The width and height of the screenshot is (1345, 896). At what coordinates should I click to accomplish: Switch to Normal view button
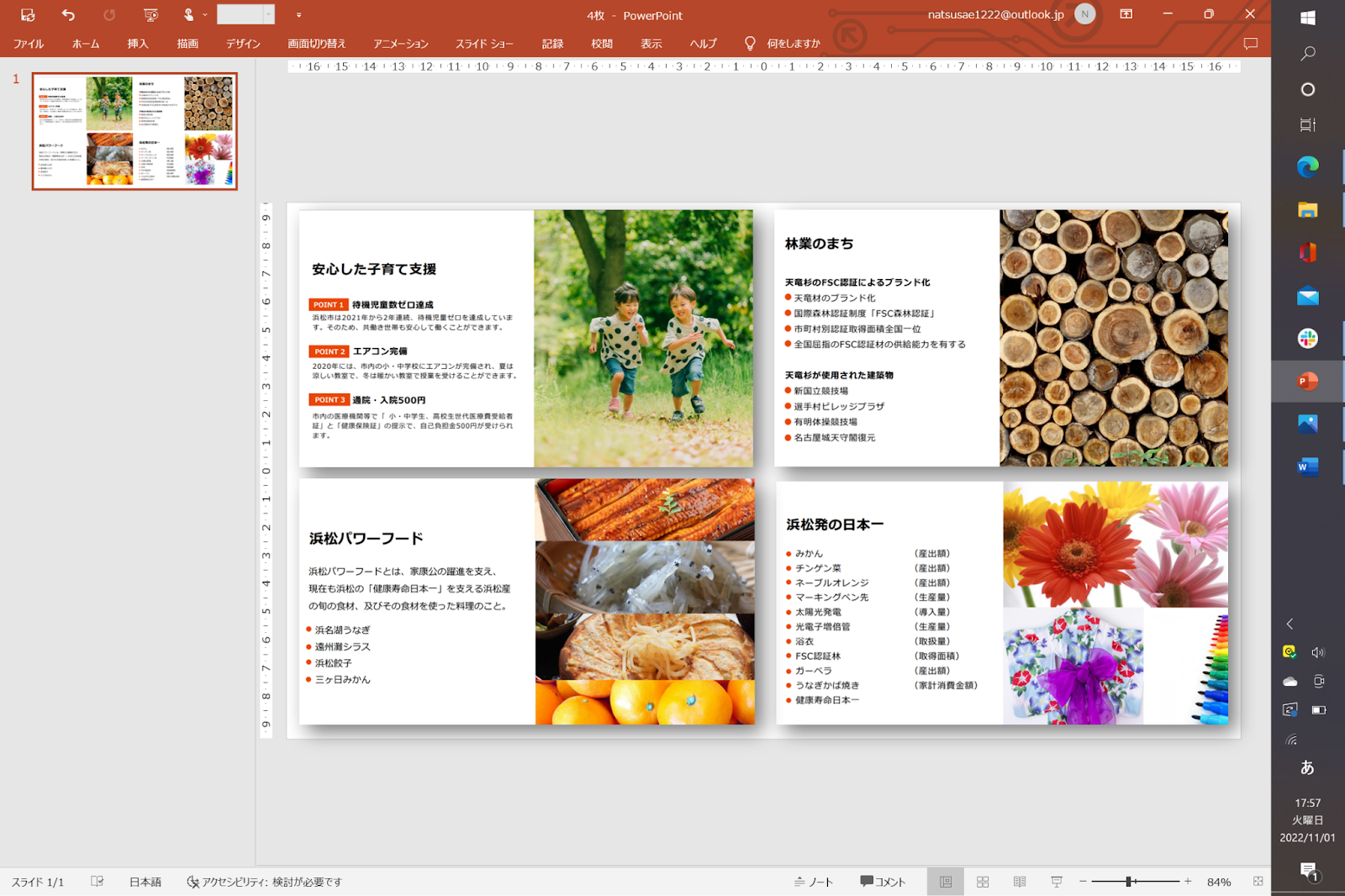point(946,882)
